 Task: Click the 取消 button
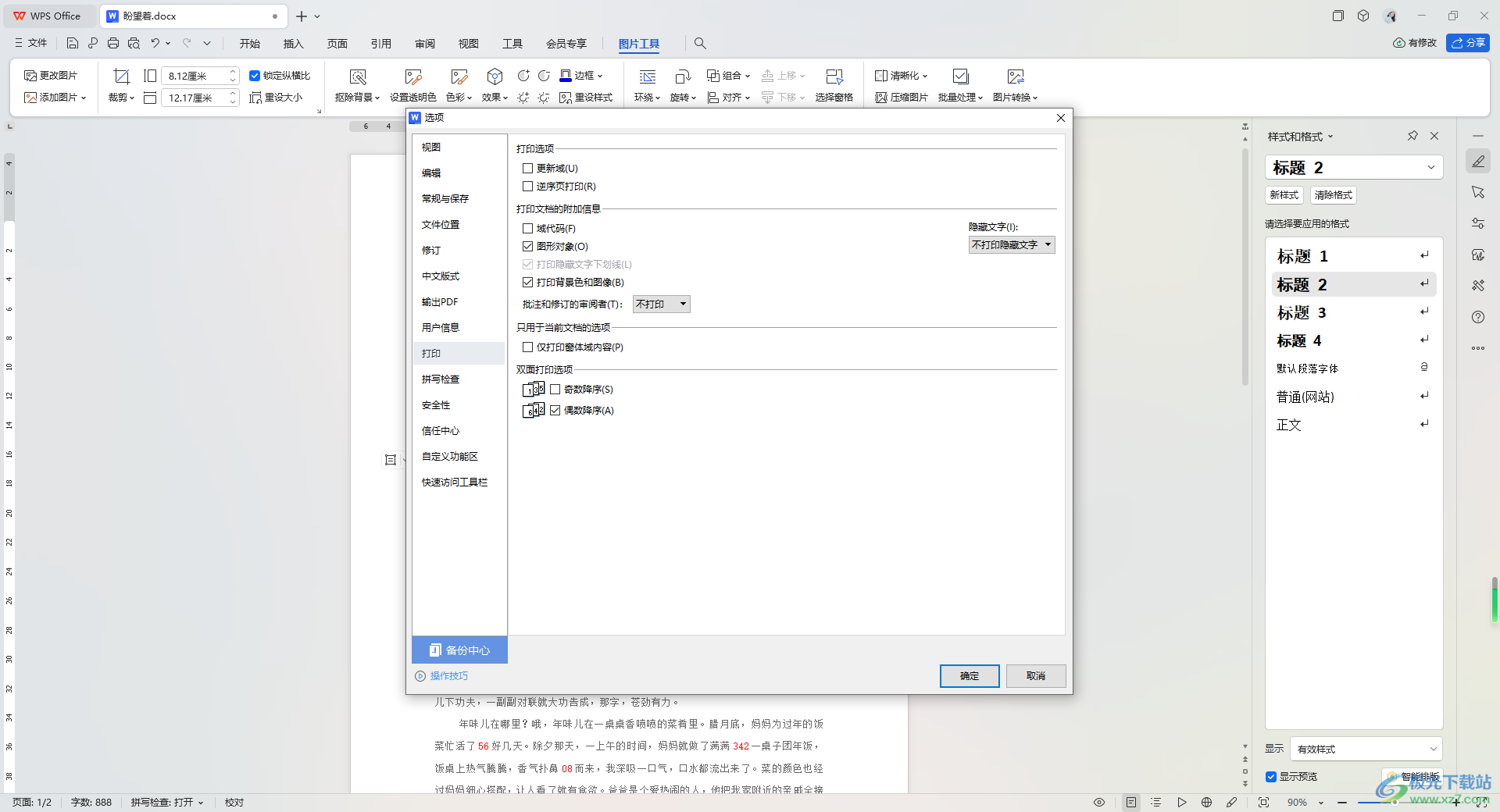click(1036, 676)
